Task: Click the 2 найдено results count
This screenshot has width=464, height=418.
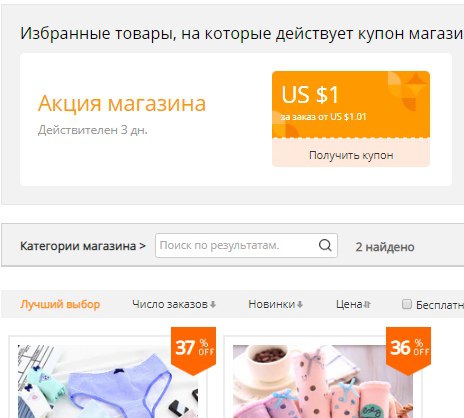Action: [385, 247]
